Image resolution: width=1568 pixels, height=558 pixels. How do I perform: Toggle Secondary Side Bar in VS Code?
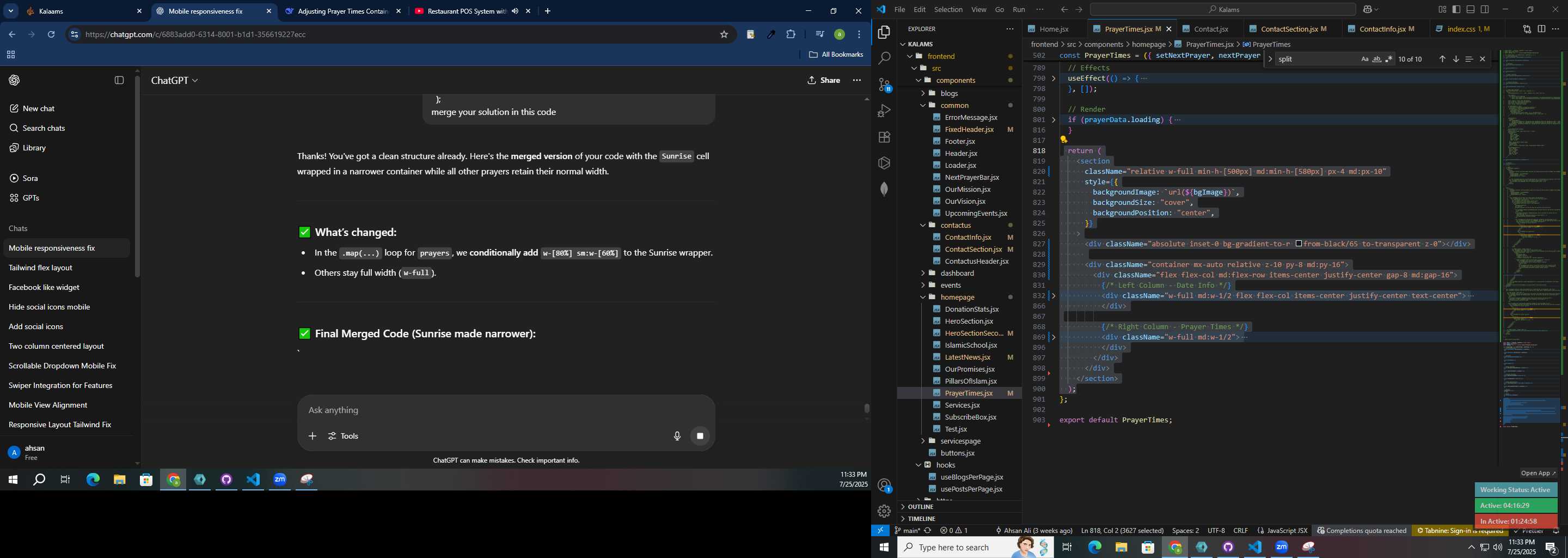pos(1485,10)
